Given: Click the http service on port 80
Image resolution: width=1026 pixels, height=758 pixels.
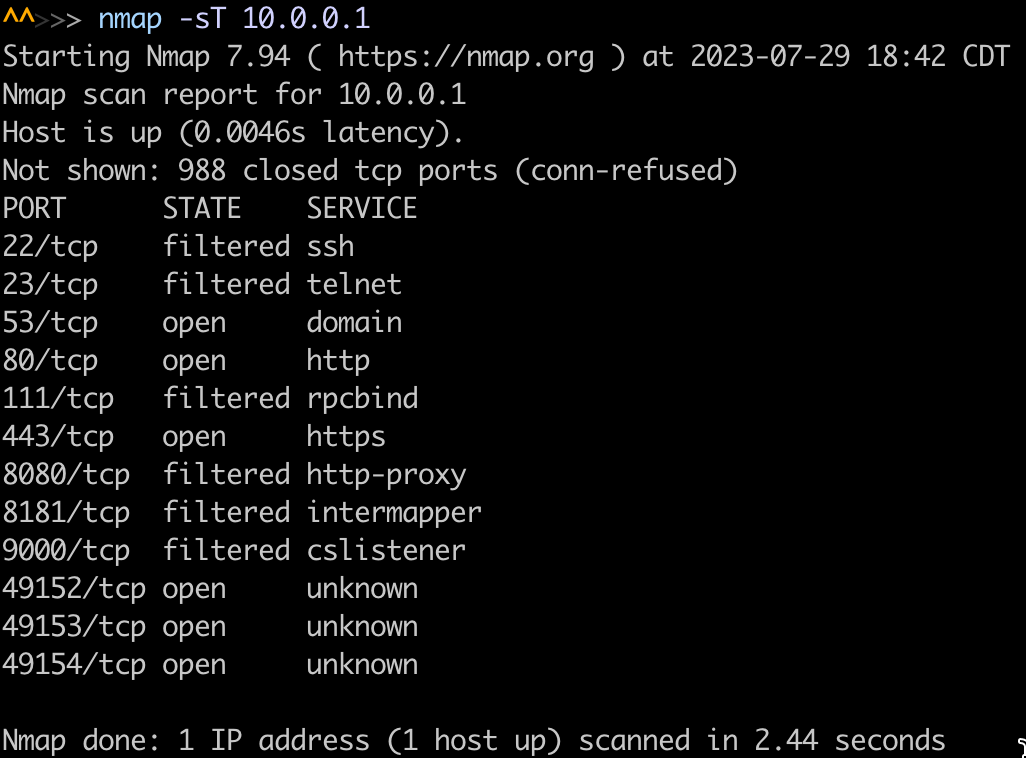Looking at the screenshot, I should tap(338, 360).
